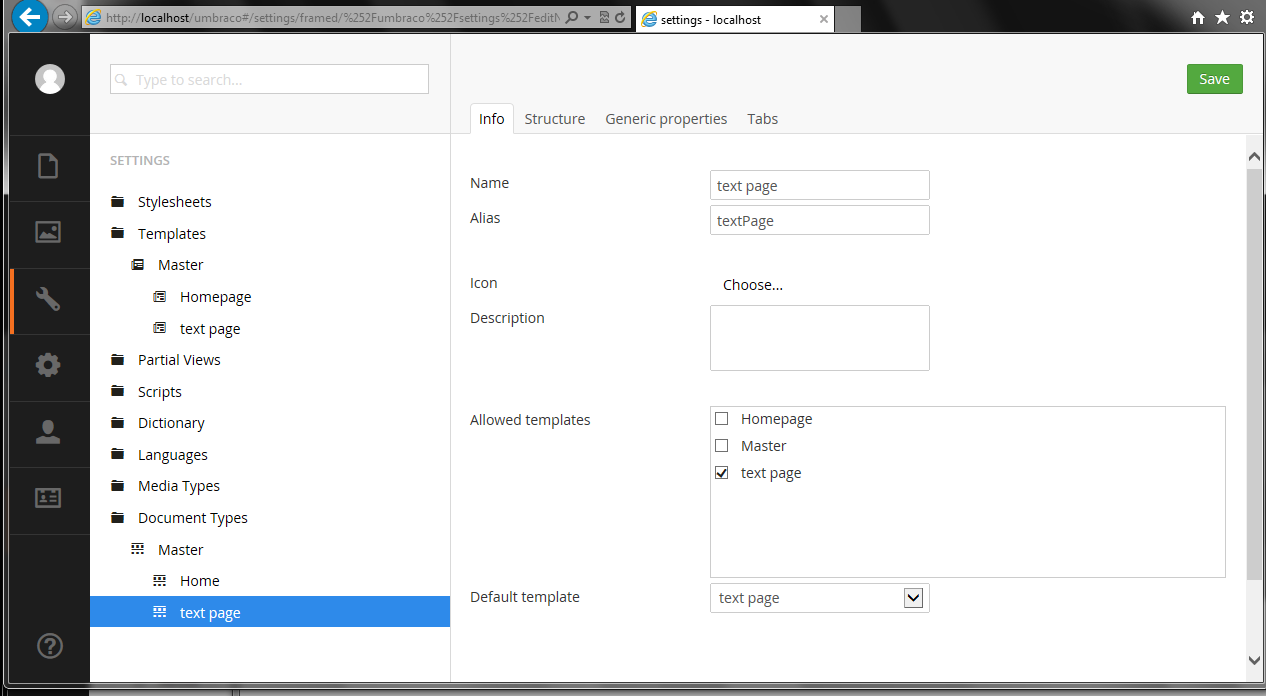
Task: Close the settings - localhost tab
Action: (x=823, y=19)
